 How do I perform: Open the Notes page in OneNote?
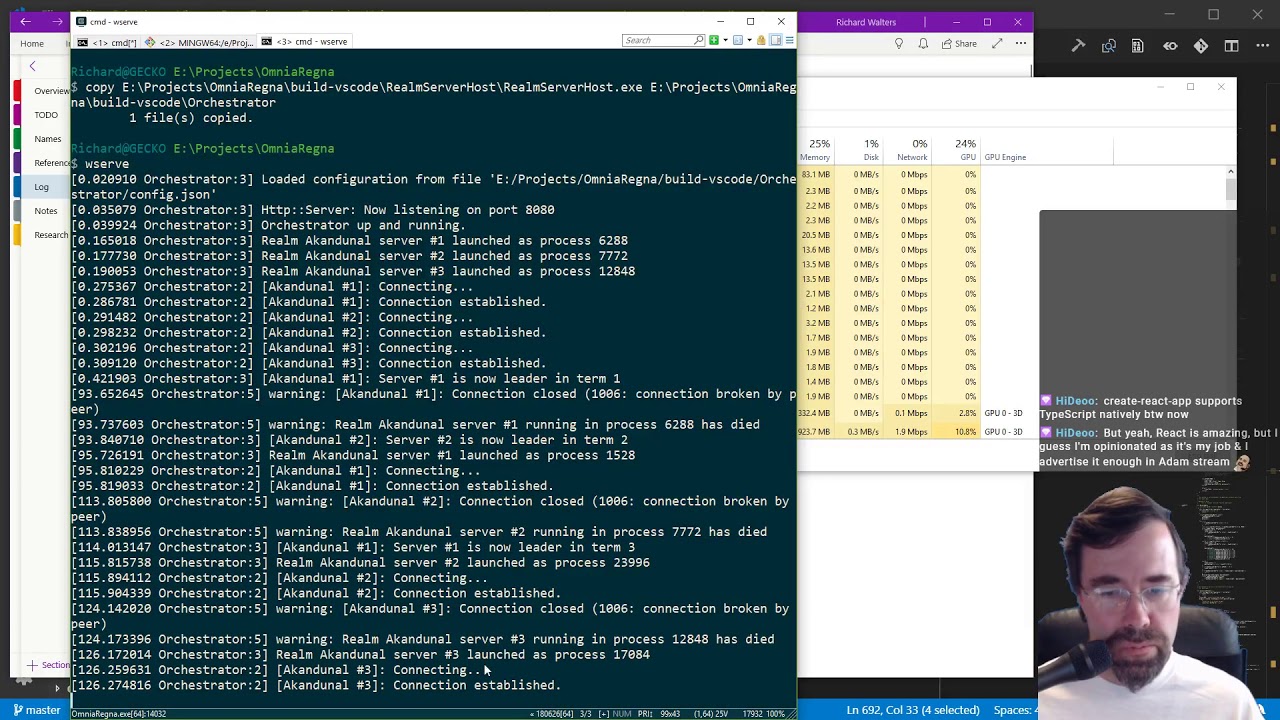coord(46,211)
